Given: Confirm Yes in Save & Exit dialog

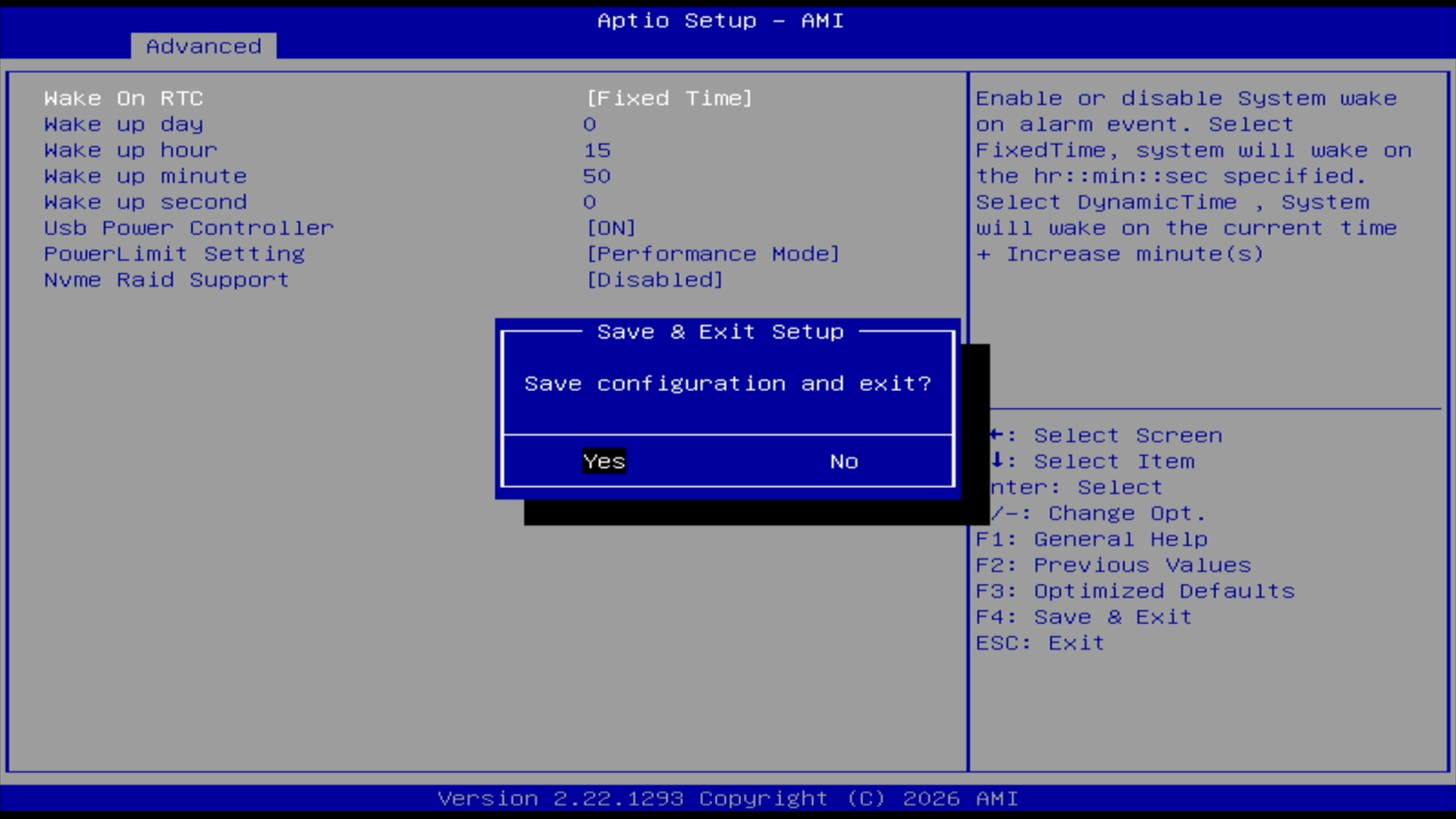Looking at the screenshot, I should 604,461.
